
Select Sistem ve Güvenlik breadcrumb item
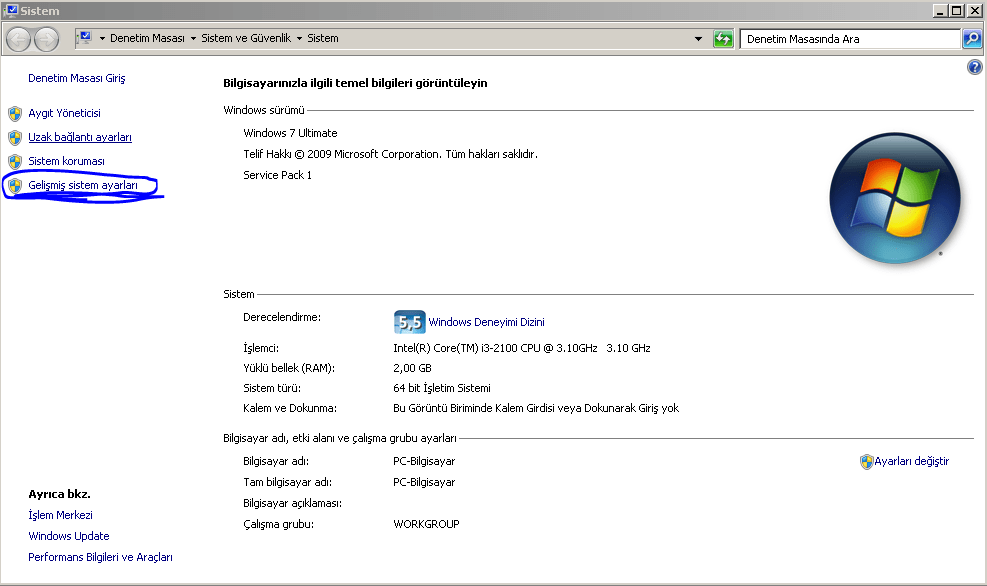pos(246,38)
